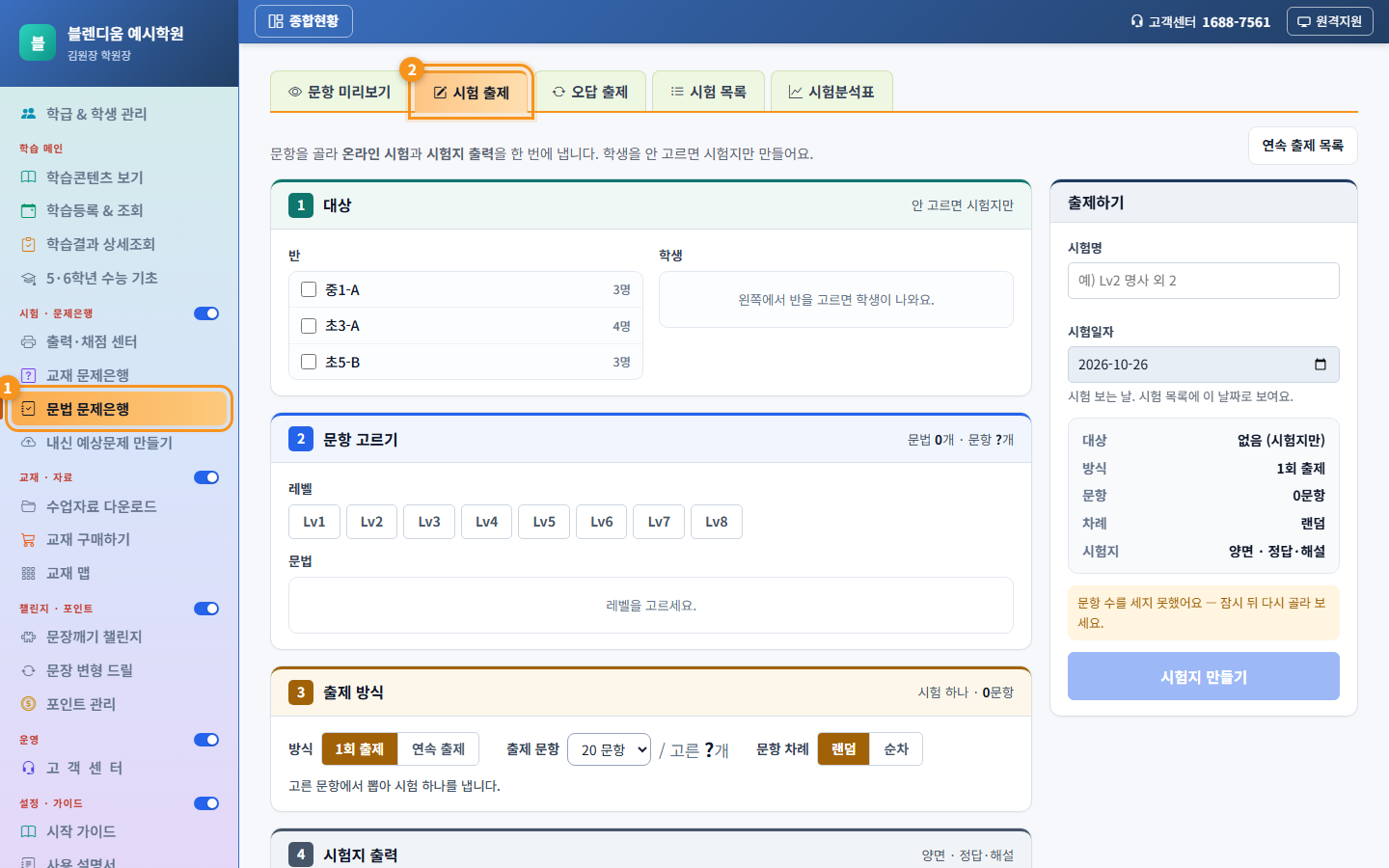
Task: Toggle the 설정 · 가이드 section switch
Action: point(206,803)
